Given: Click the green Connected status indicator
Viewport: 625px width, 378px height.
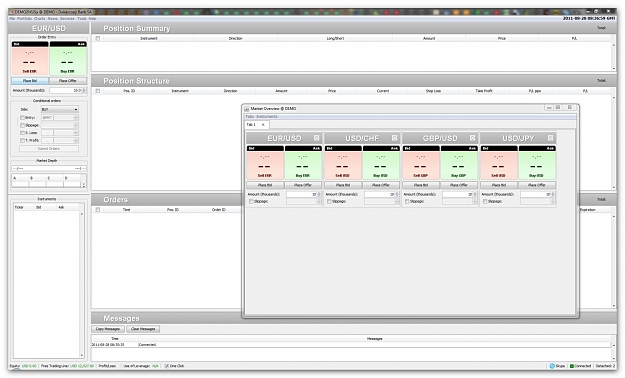Looking at the screenshot, I should (572, 366).
